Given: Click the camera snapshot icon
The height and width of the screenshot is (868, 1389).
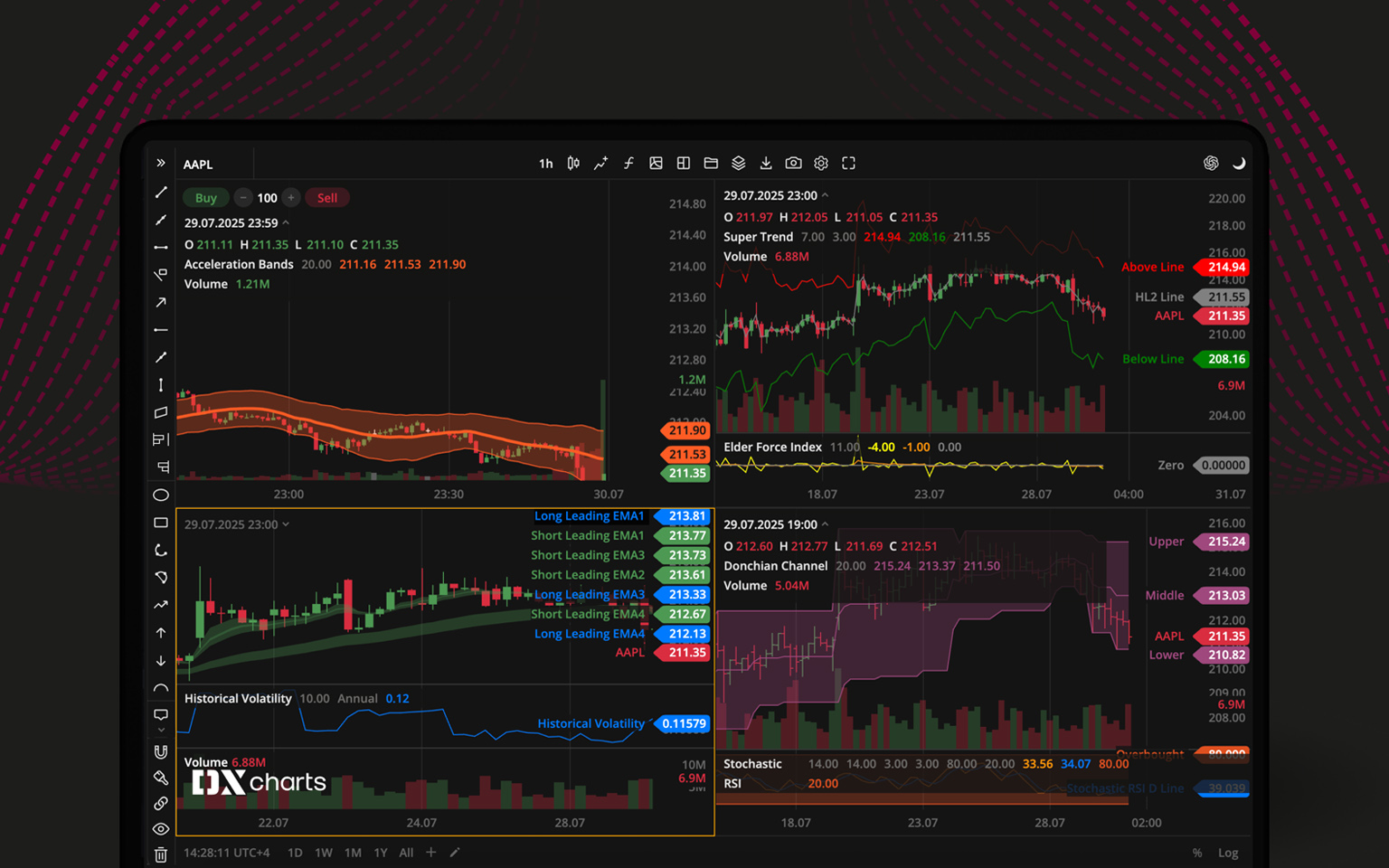Looking at the screenshot, I should [793, 164].
